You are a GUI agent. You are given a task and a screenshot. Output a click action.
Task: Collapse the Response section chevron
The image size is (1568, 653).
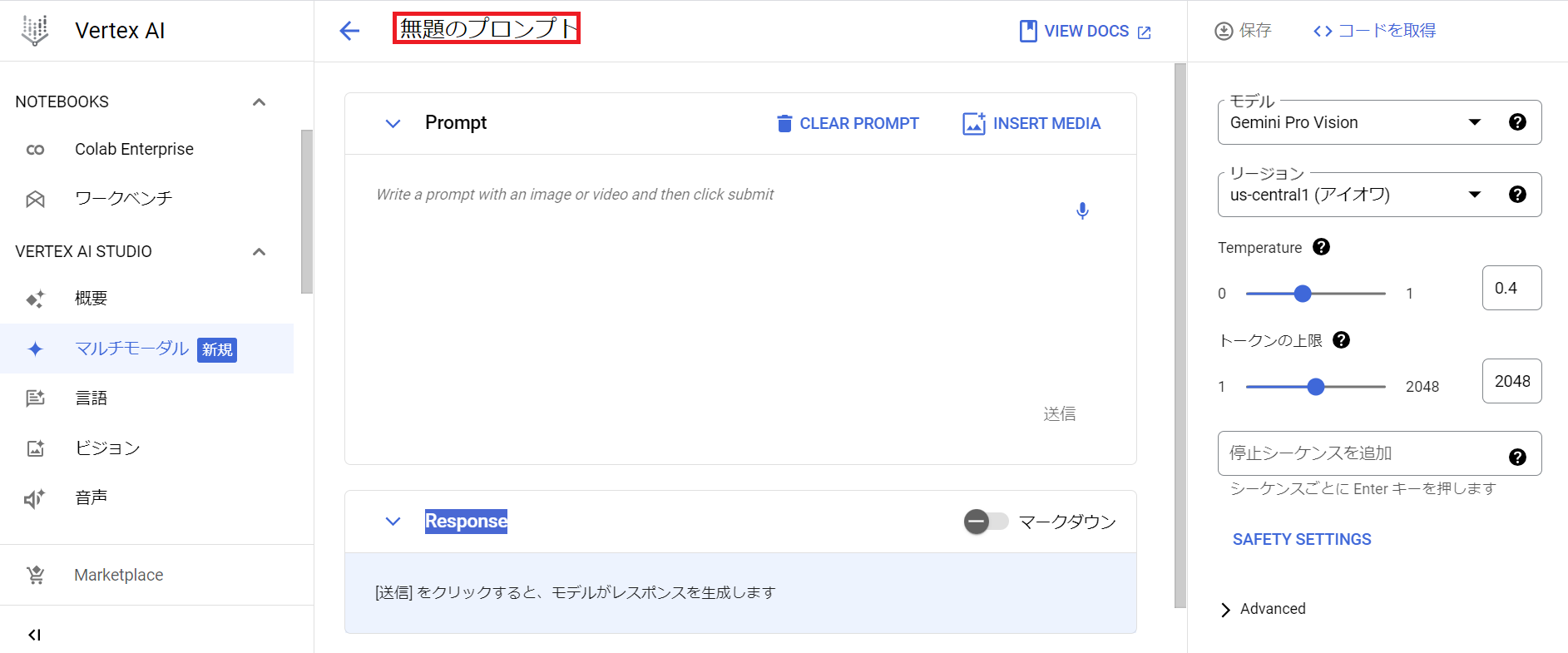click(393, 522)
